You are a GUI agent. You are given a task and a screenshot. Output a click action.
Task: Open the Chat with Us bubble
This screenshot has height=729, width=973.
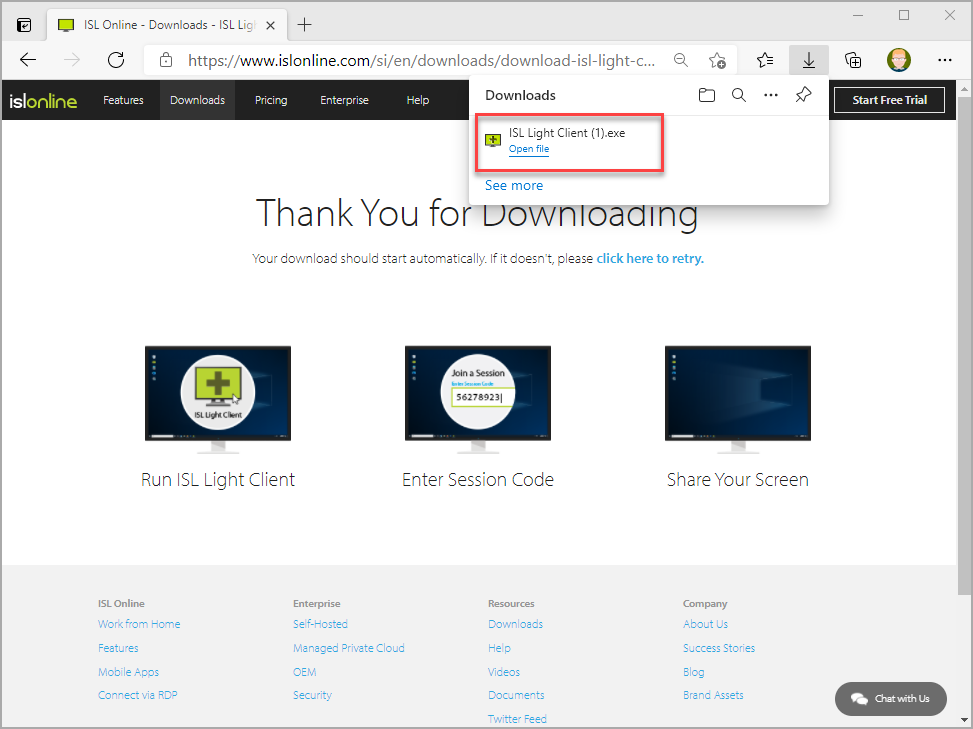(x=890, y=698)
